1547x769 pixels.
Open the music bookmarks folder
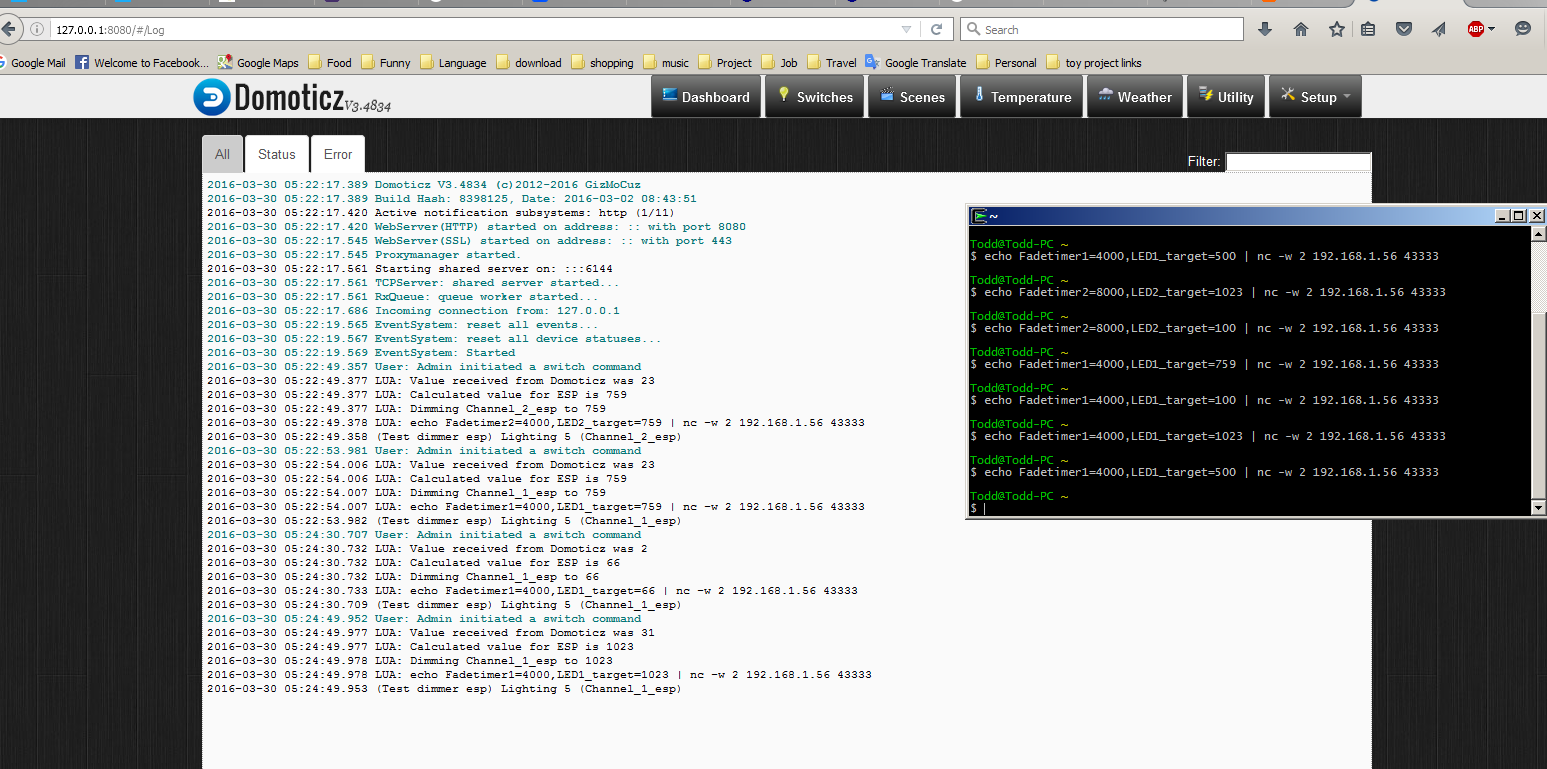click(x=666, y=62)
